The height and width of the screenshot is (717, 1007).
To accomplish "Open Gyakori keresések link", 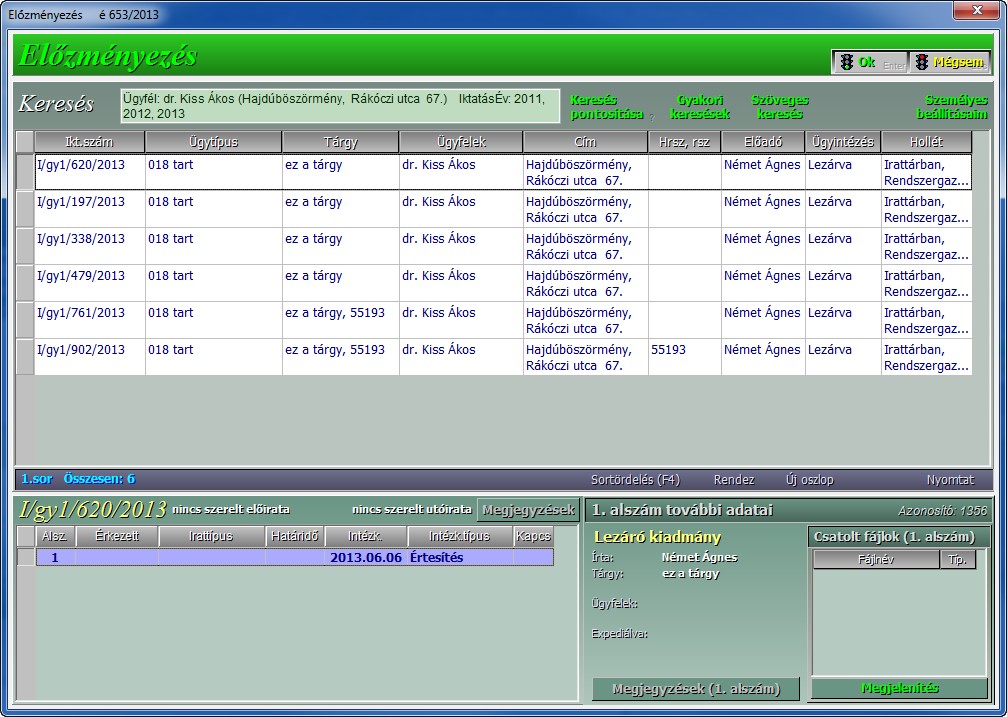I will click(x=699, y=107).
